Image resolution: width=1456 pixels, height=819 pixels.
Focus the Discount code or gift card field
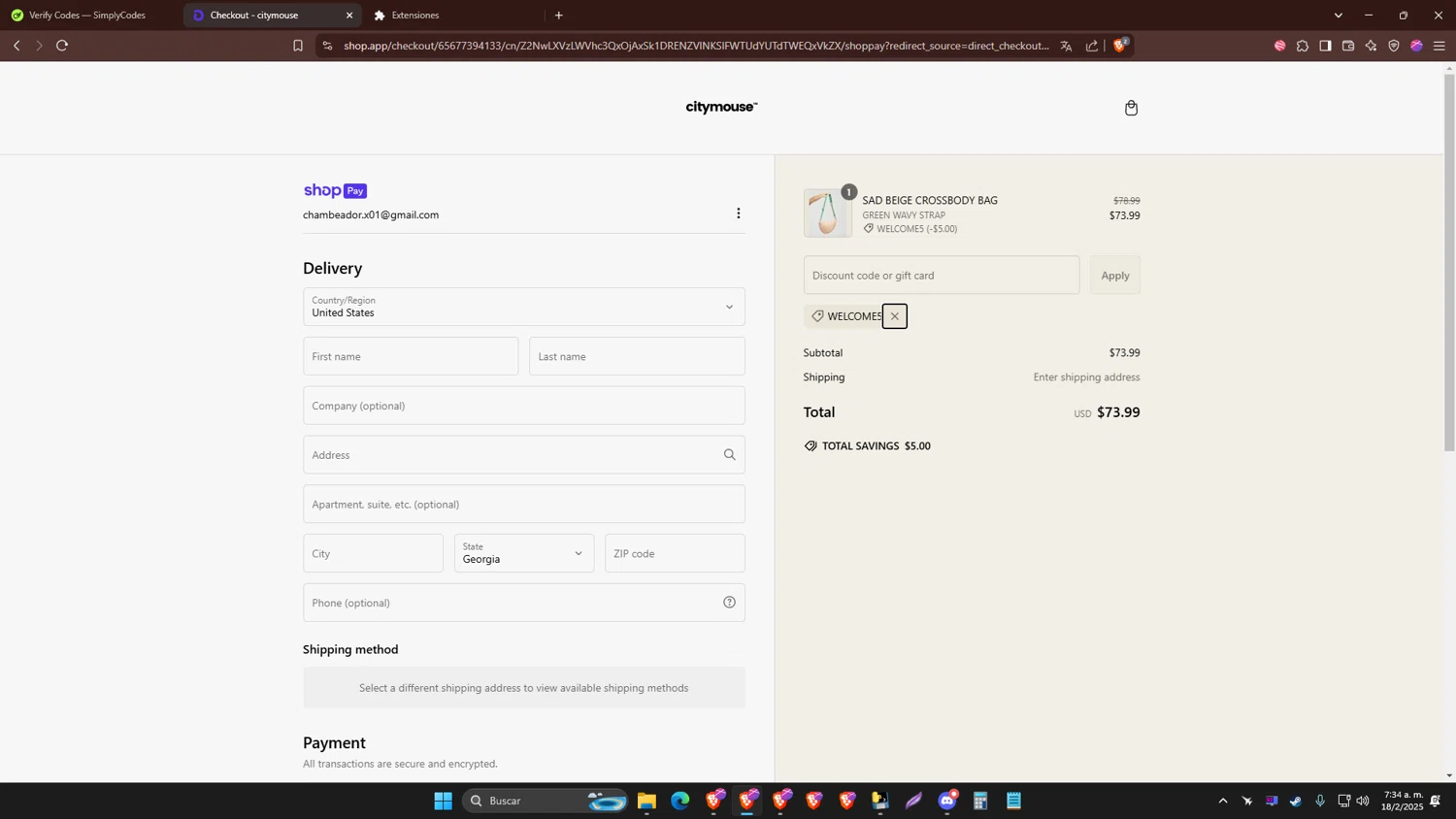pos(942,276)
